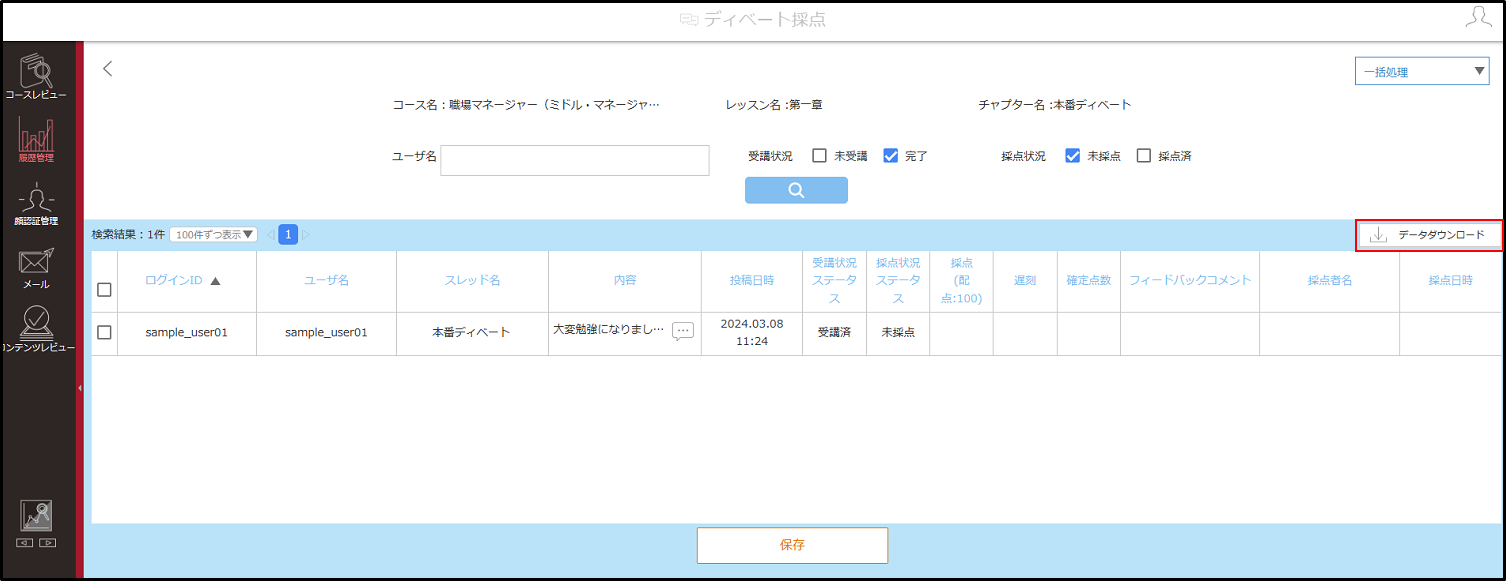Click the 2024.03.08 11:24 date cell
This screenshot has height=581, width=1506.
[x=751, y=333]
